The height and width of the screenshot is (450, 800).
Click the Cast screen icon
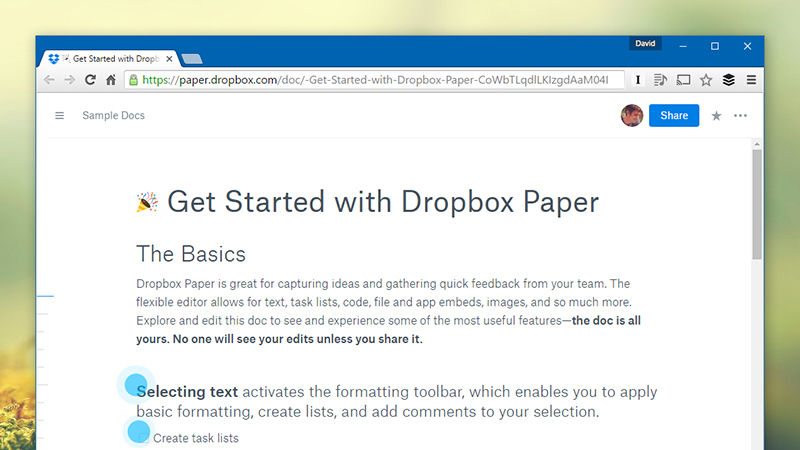click(683, 80)
